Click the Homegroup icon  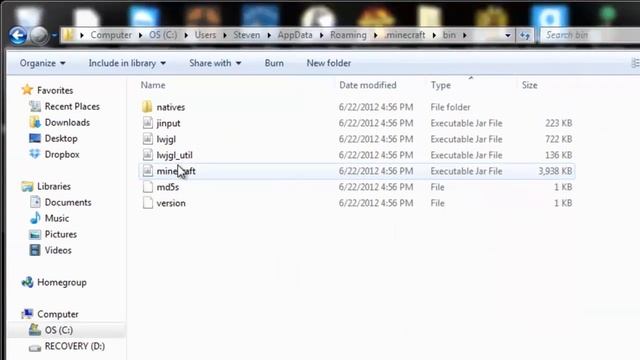(x=27, y=282)
